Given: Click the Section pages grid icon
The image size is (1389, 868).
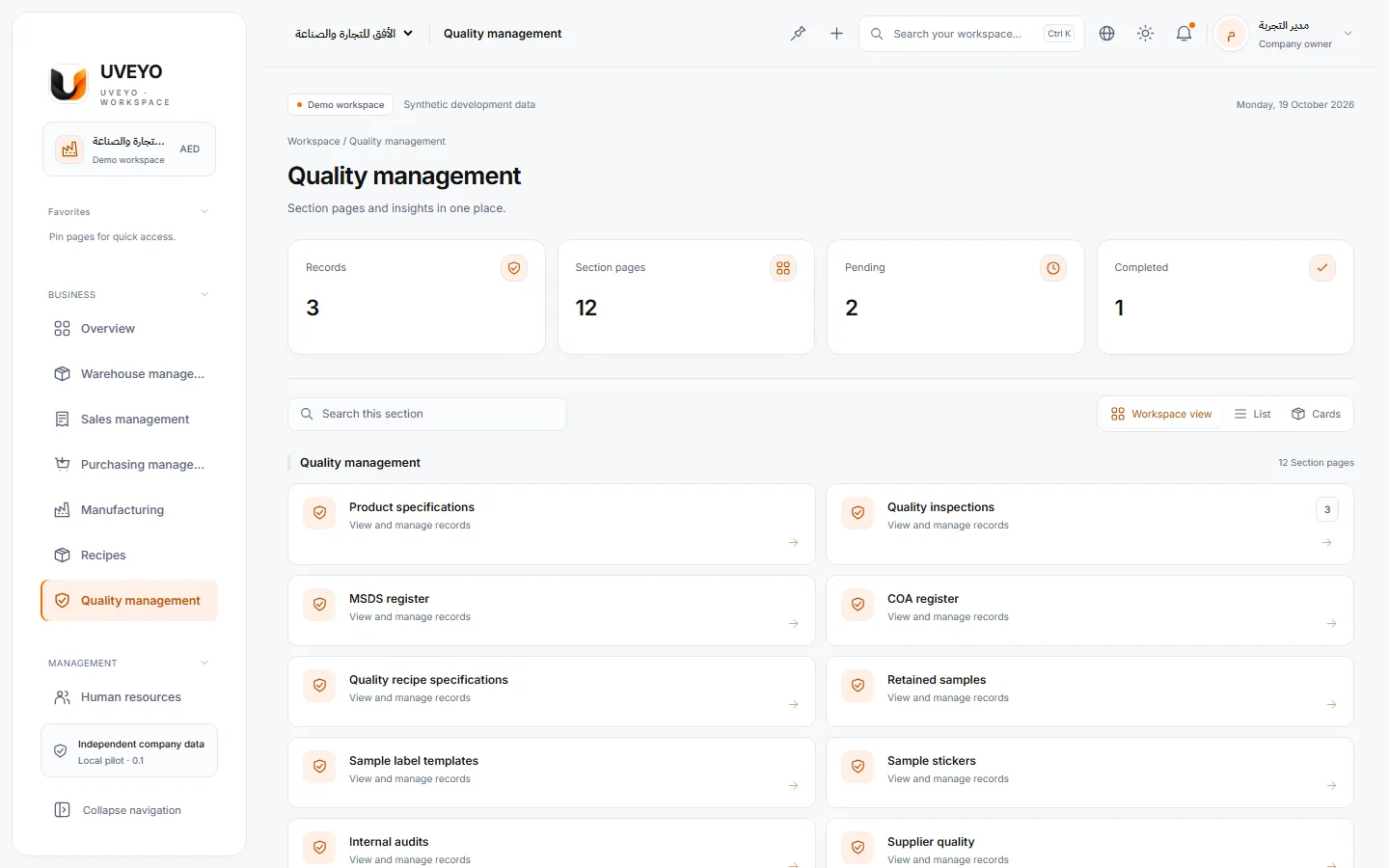Looking at the screenshot, I should tap(783, 268).
